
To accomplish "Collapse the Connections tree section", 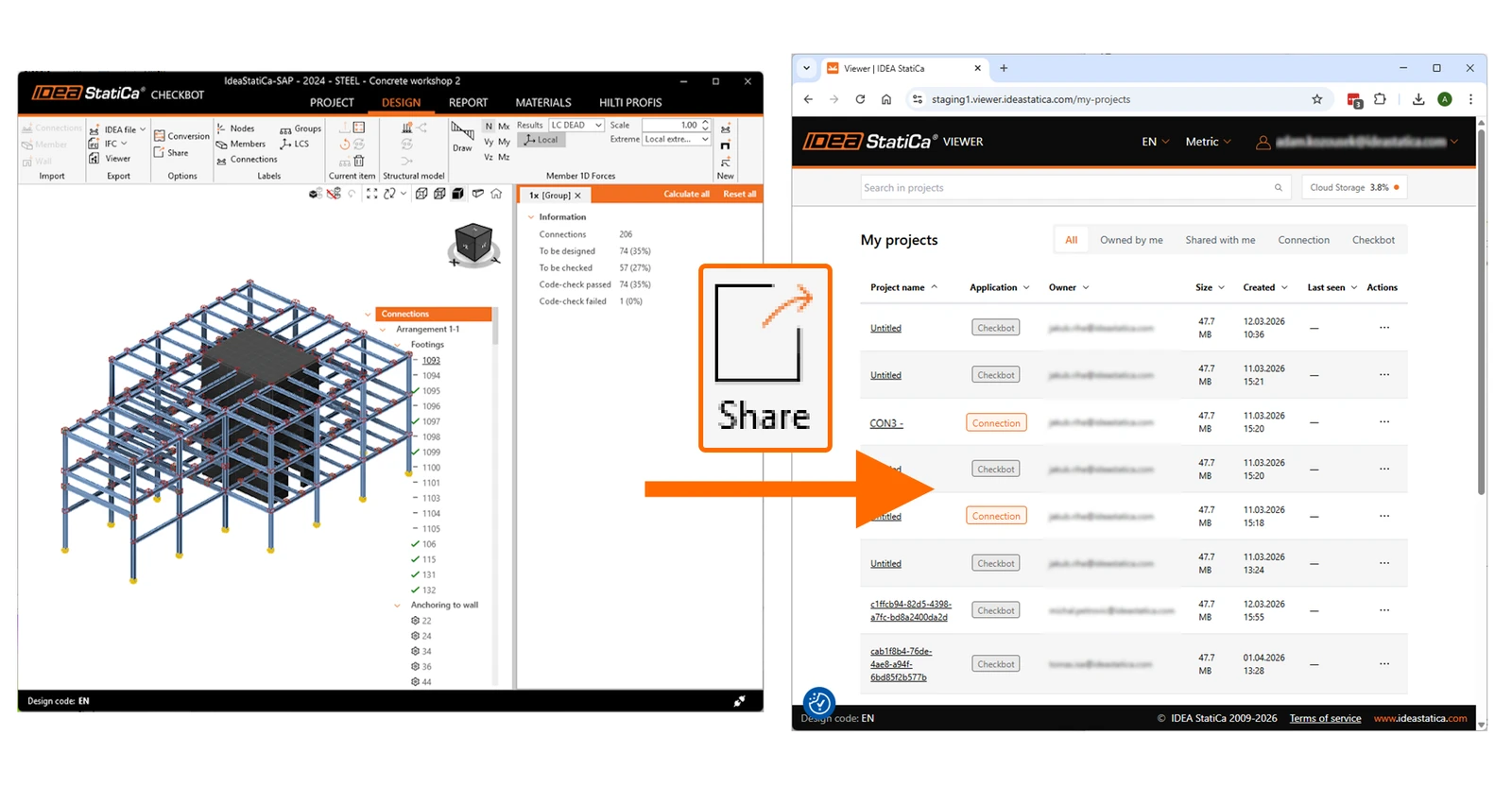I will [369, 314].
